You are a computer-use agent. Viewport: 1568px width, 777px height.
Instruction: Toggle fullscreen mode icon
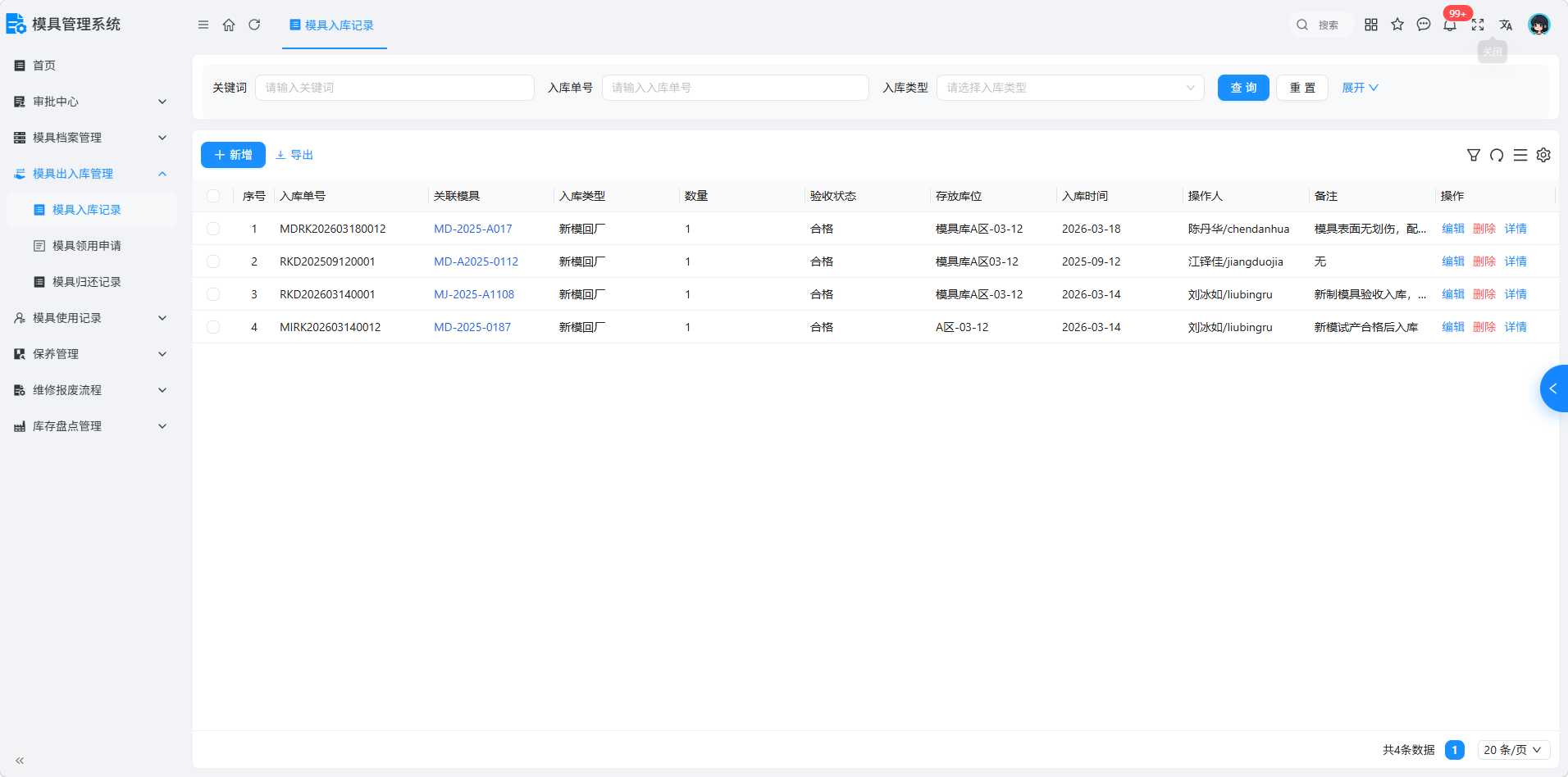(x=1478, y=25)
